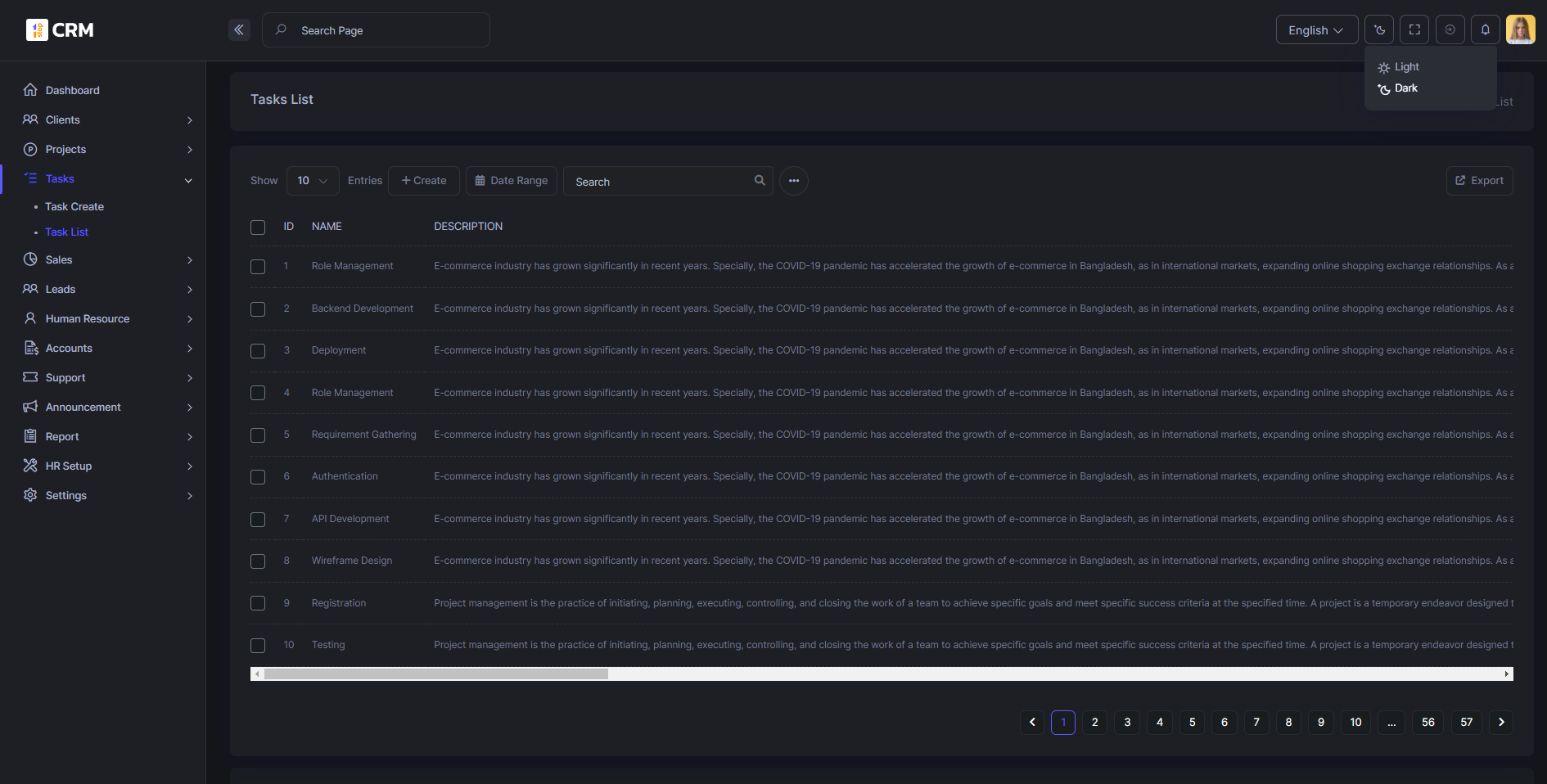The height and width of the screenshot is (784, 1547).
Task: Collapse sidebar with double chevron icon
Action: click(x=239, y=30)
